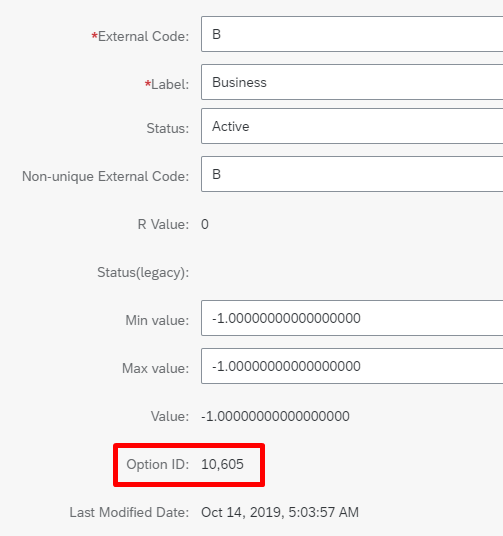Click the Status field caption
Image resolution: width=503 pixels, height=536 pixels.
pyautogui.click(x=168, y=129)
